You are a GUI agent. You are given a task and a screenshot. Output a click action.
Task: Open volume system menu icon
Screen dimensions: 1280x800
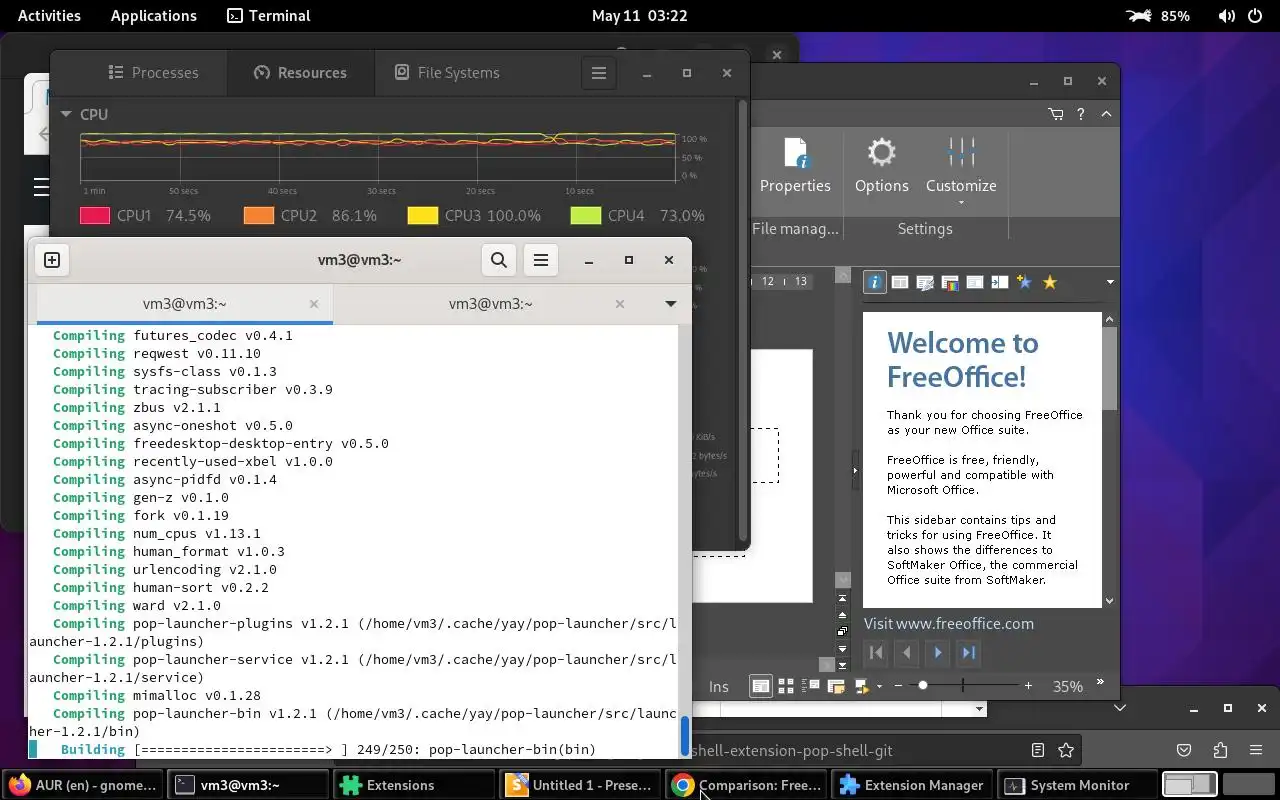click(x=1227, y=15)
